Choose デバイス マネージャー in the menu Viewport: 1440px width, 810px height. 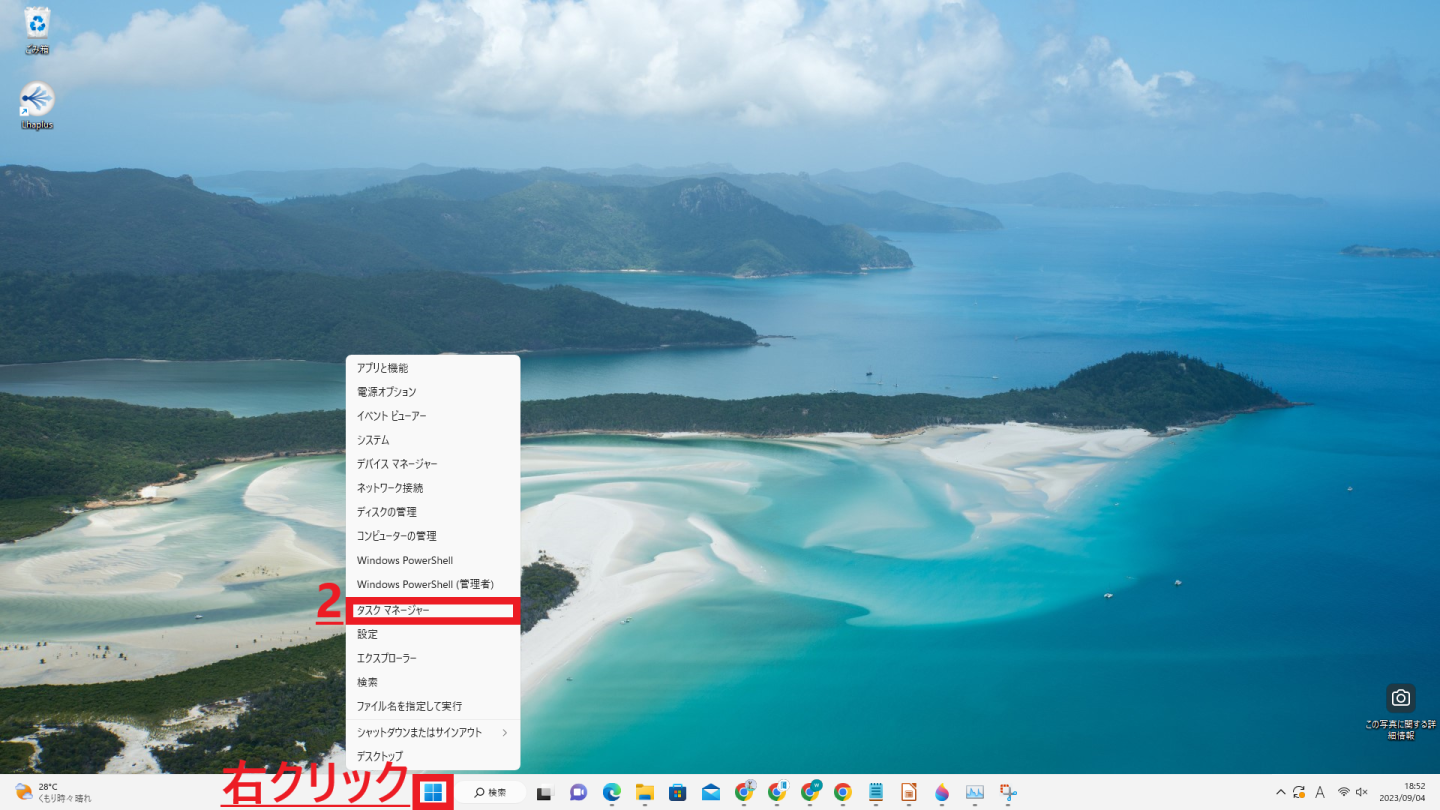click(432, 464)
